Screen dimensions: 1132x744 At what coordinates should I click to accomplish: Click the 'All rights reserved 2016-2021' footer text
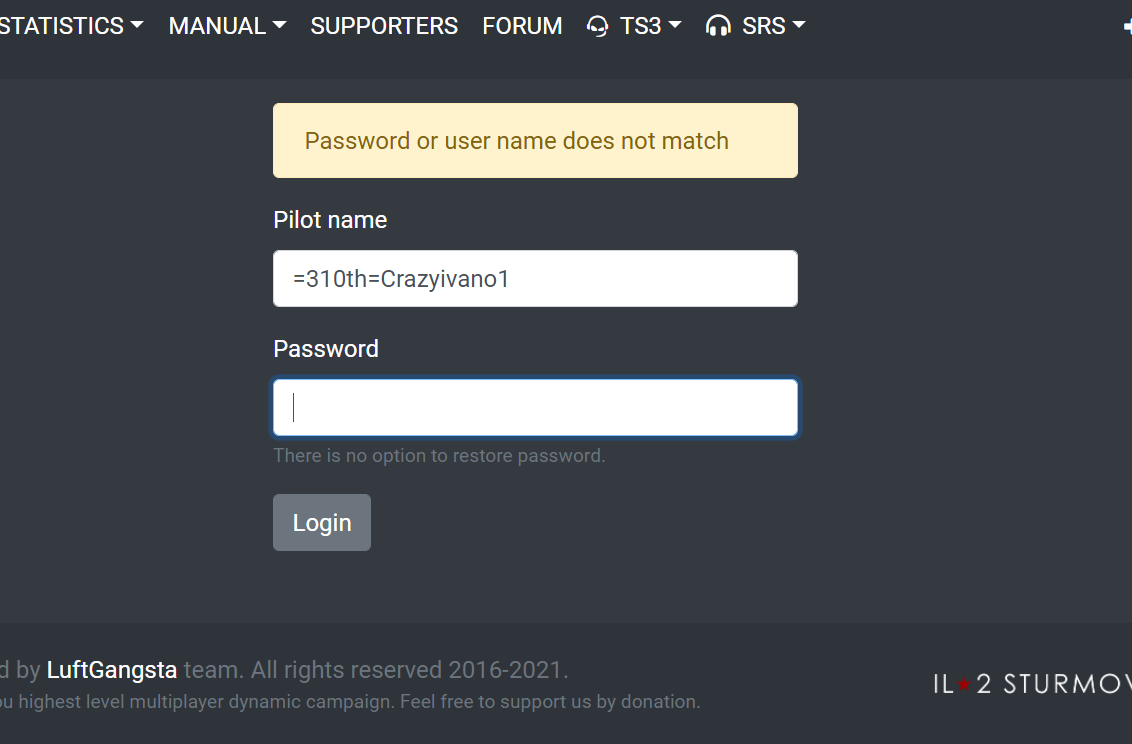tap(408, 670)
